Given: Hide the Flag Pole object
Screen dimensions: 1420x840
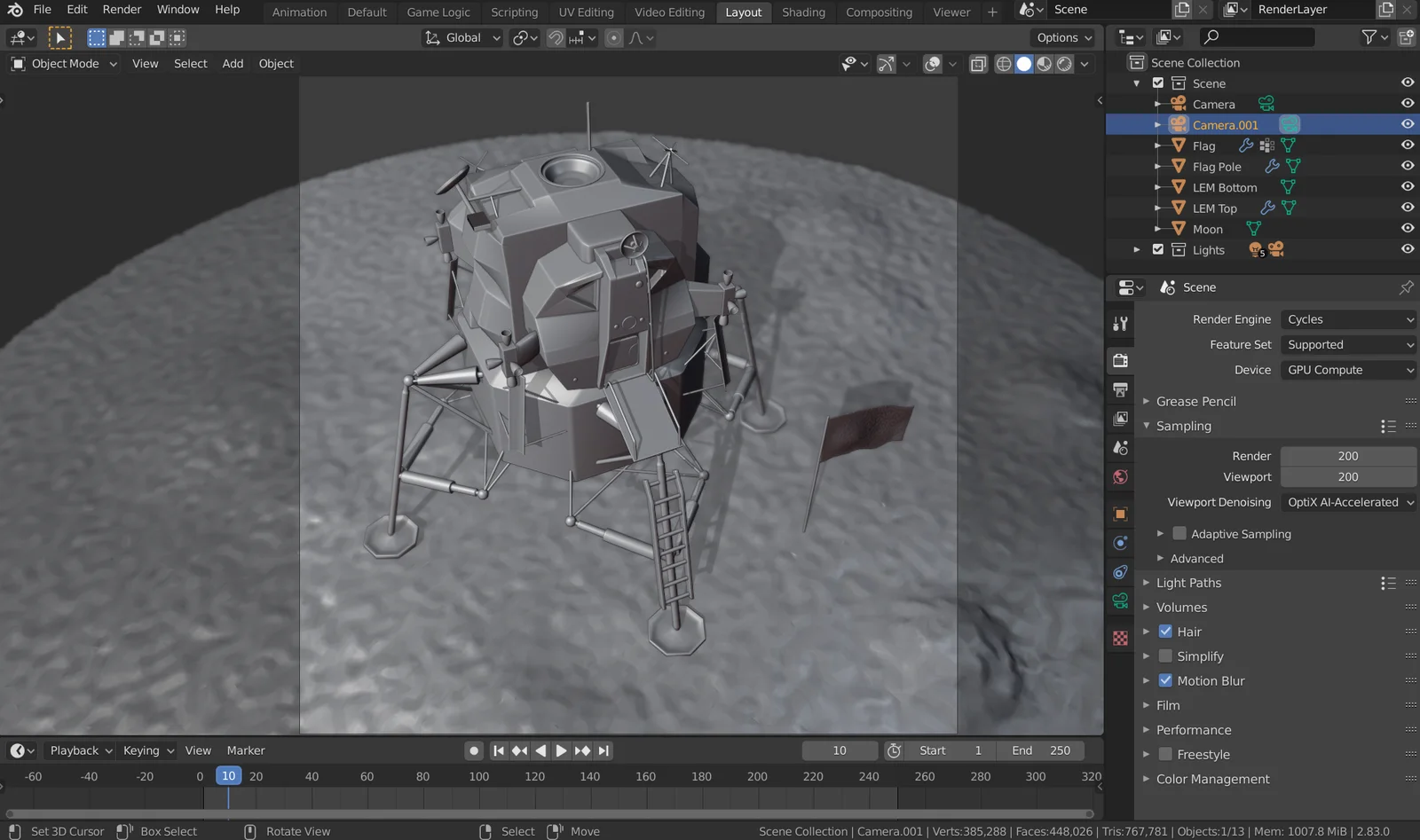Looking at the screenshot, I should (1408, 165).
